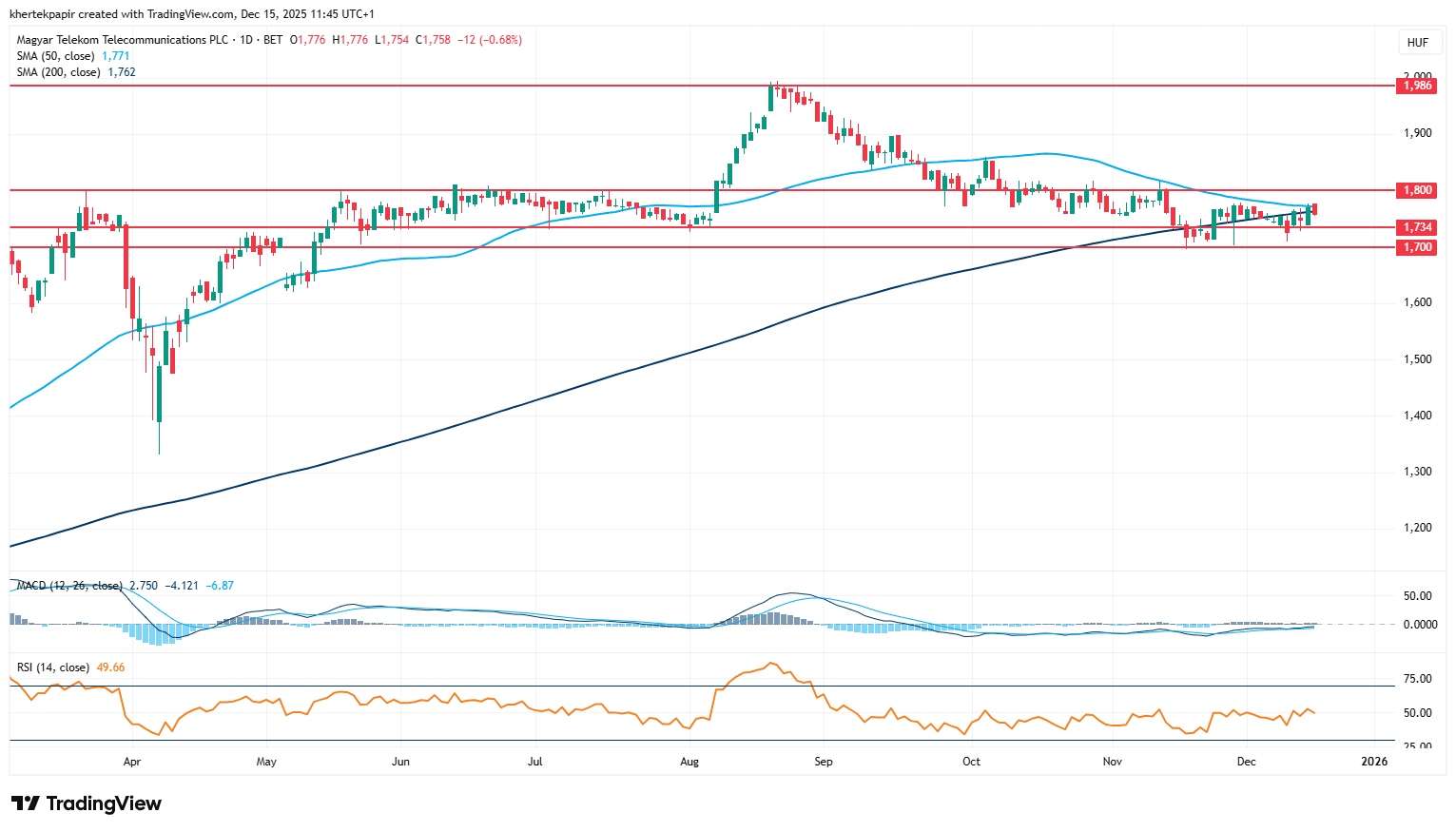Select the SMA (200, close) legend
1456x832 pixels.
coord(59,72)
